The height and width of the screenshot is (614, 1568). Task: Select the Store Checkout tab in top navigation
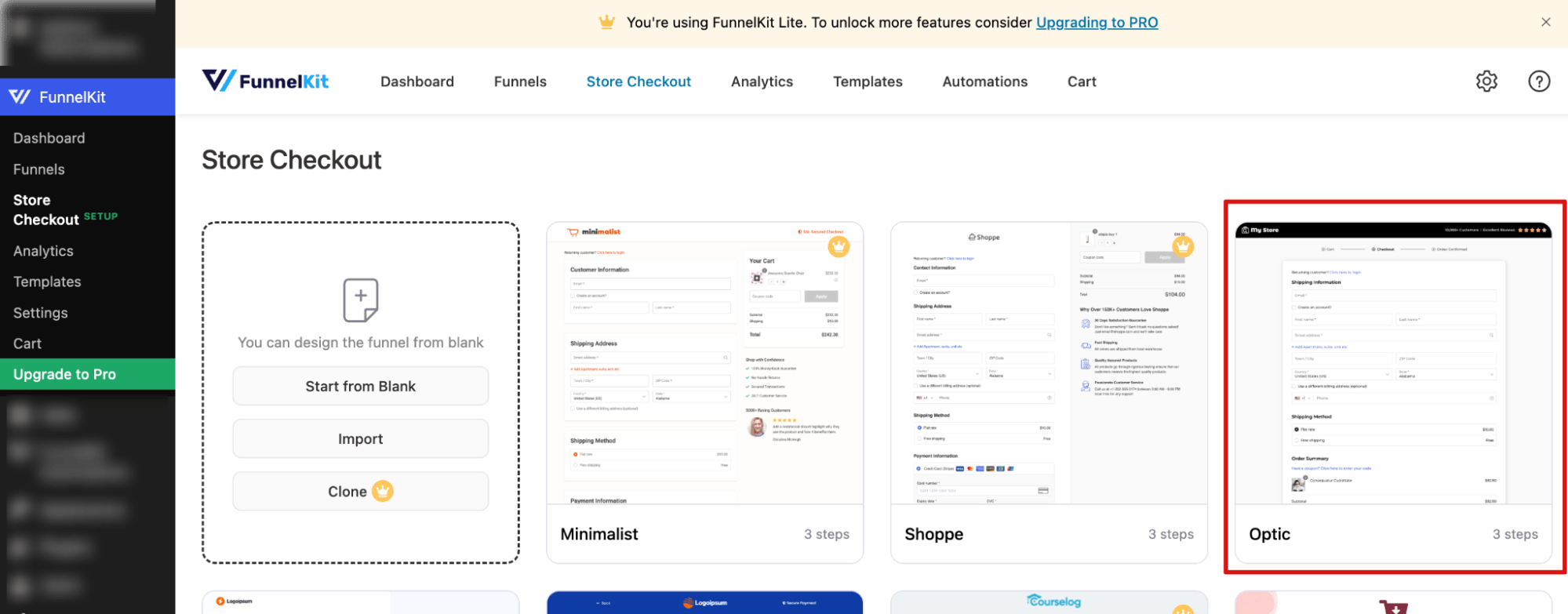[638, 82]
